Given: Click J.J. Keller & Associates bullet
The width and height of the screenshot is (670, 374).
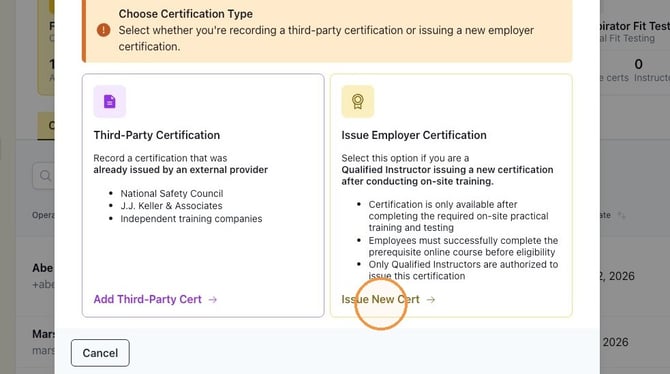Looking at the screenshot, I should pyautogui.click(x=171, y=206).
